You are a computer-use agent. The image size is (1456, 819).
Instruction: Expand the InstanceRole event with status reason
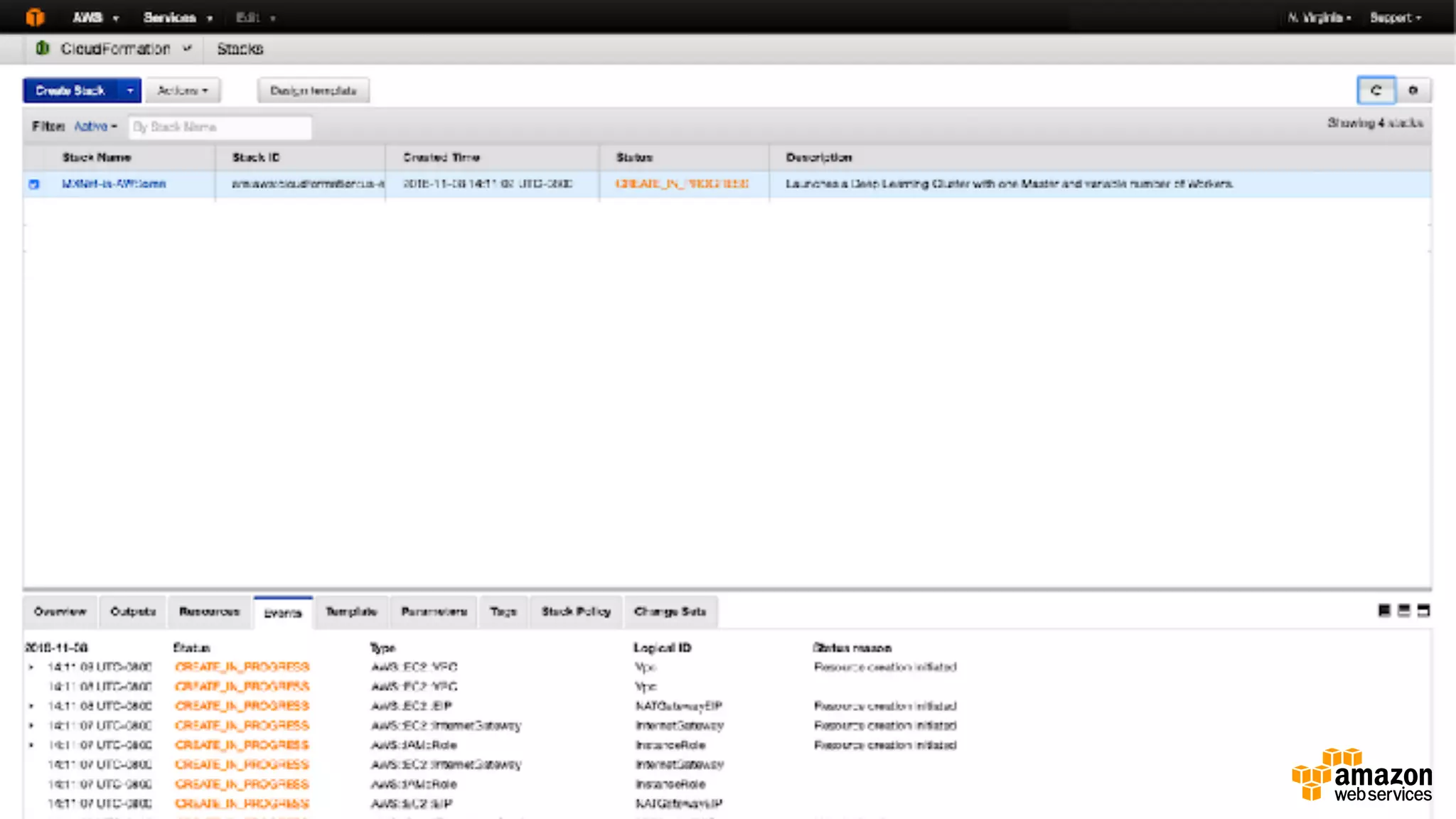click(31, 745)
